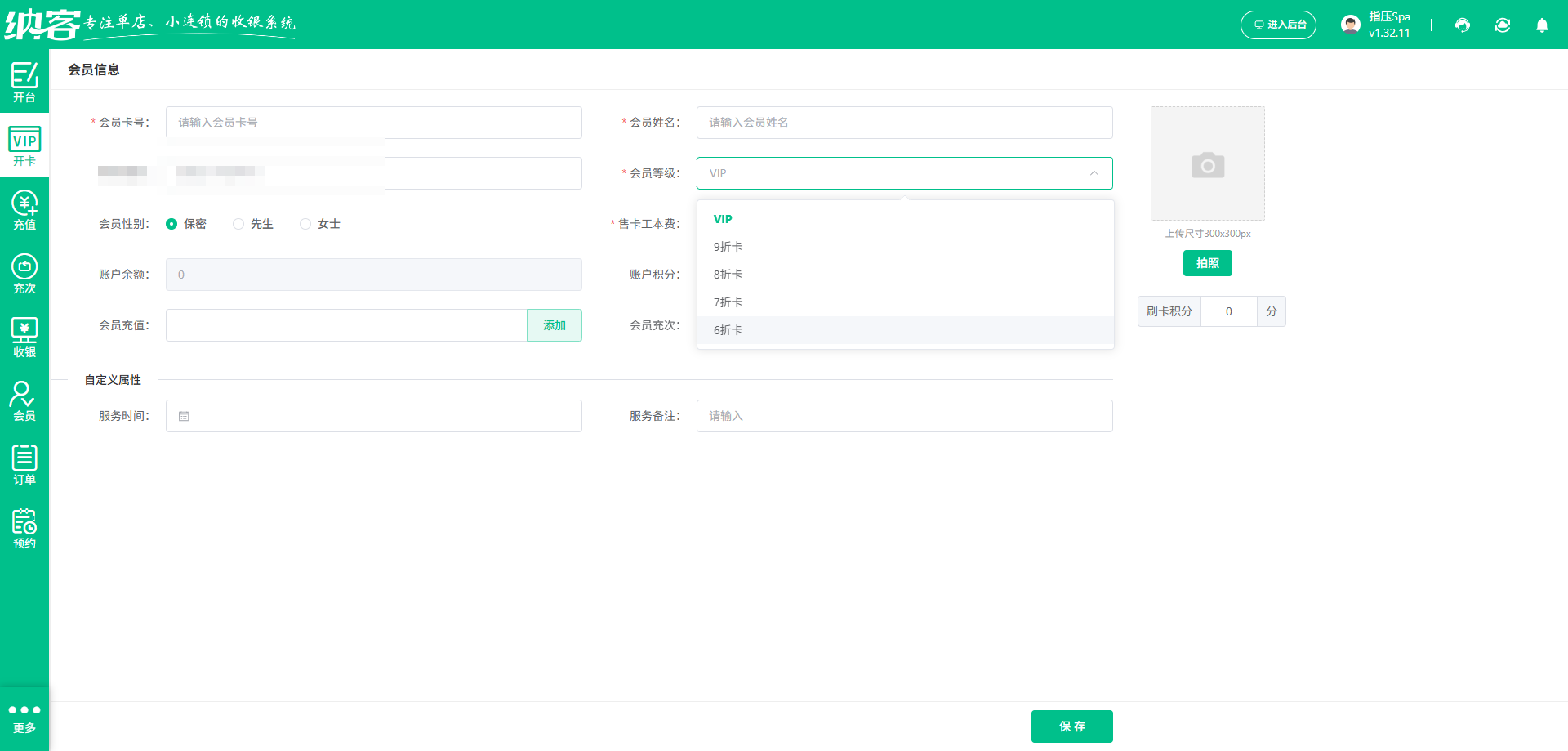
Task: Open the cloud sync icon in the header
Action: [x=1503, y=25]
